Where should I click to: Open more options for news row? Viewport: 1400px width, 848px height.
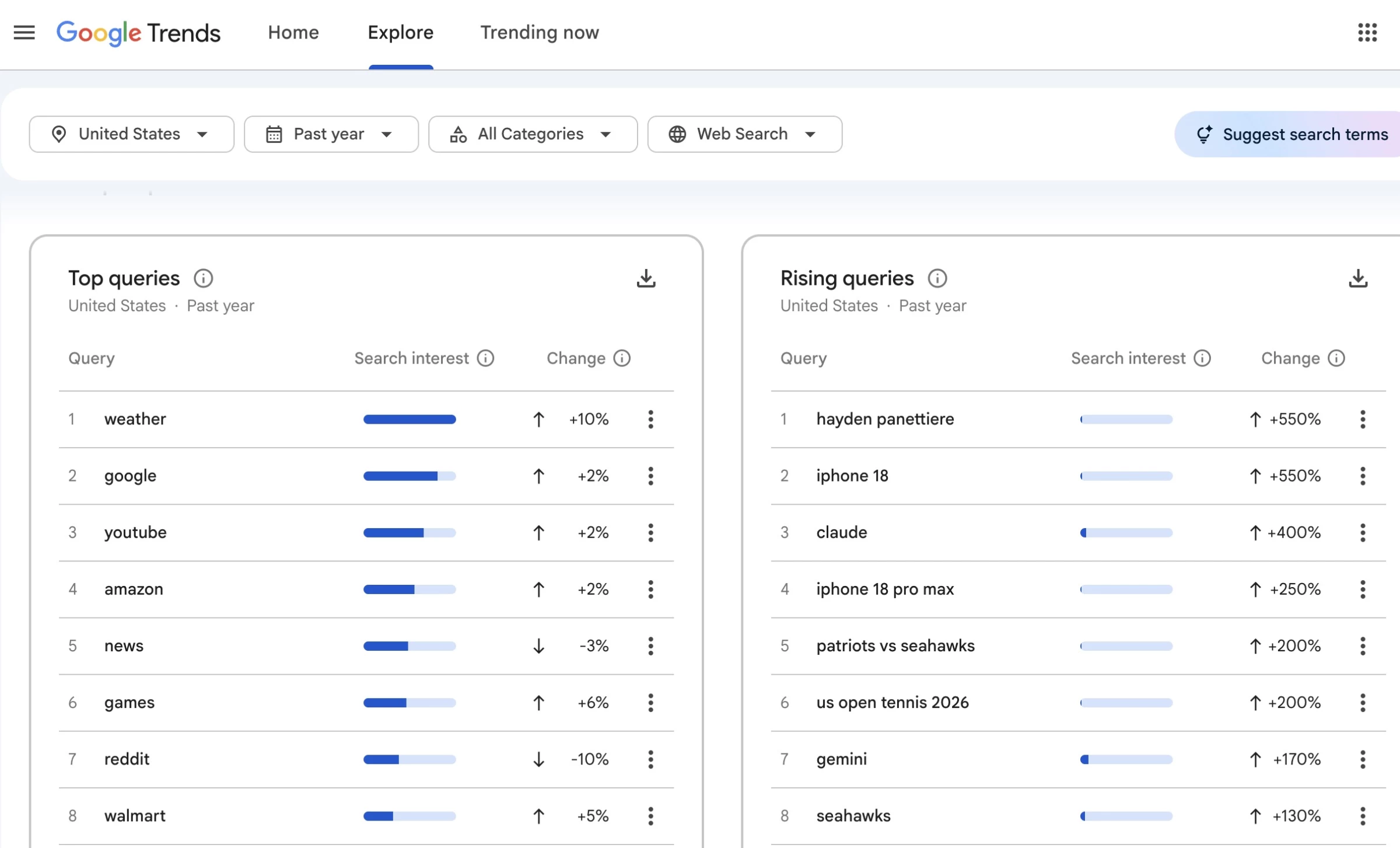(x=651, y=646)
